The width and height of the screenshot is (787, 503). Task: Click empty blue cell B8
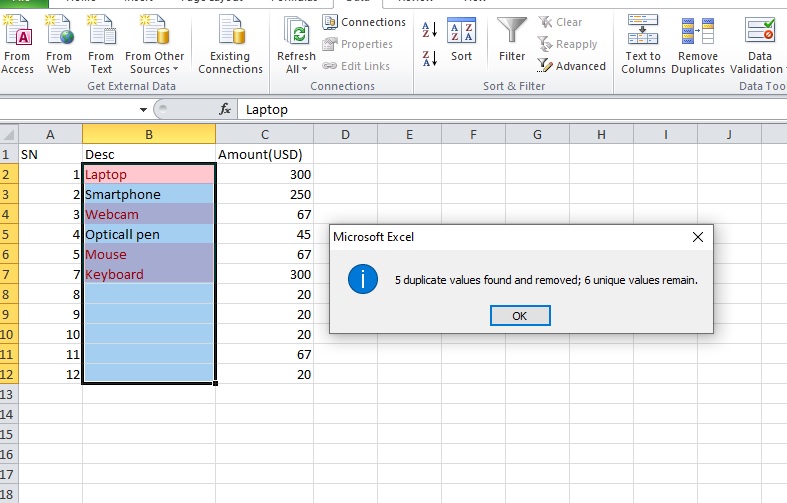click(x=149, y=295)
